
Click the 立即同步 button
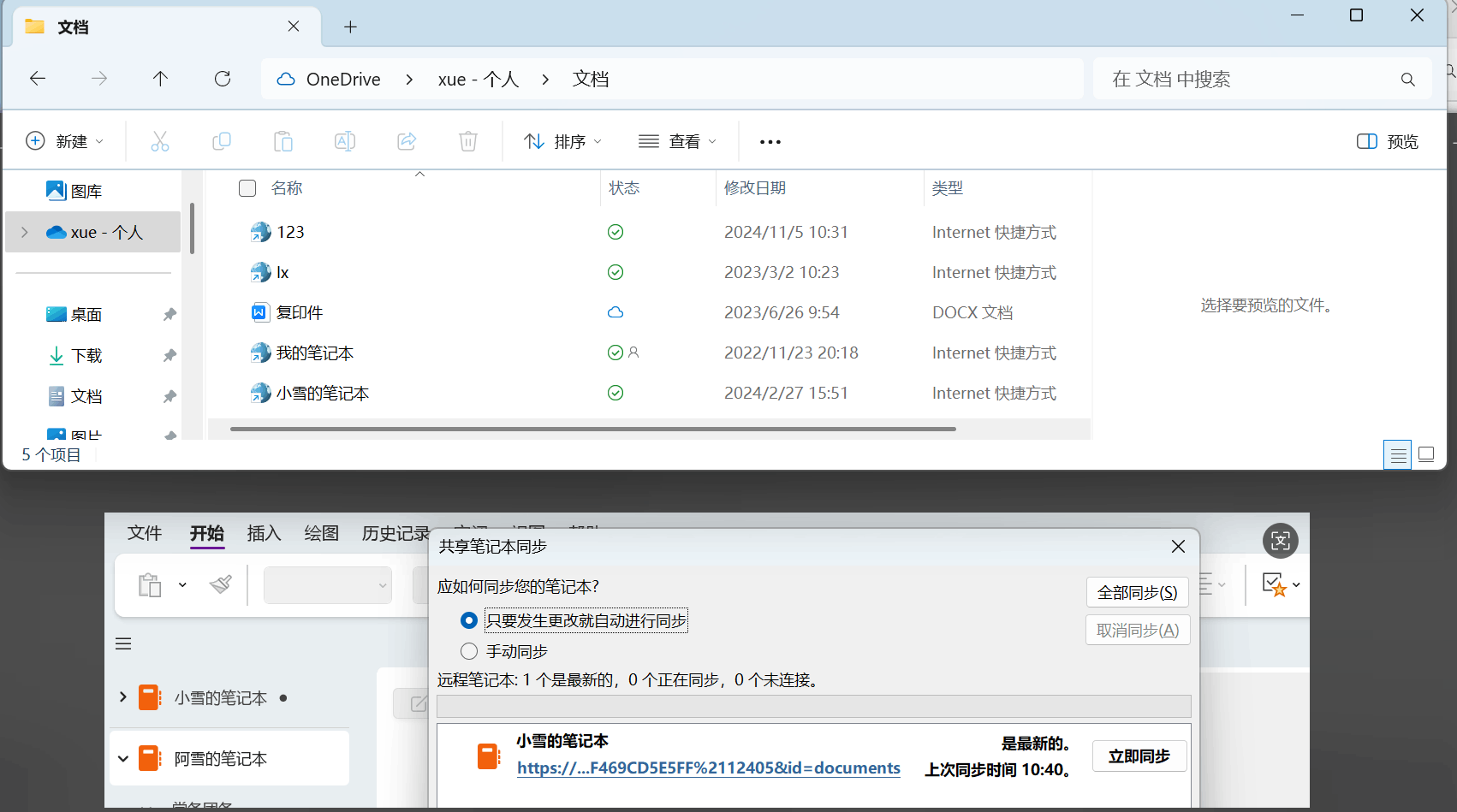pyautogui.click(x=1139, y=756)
